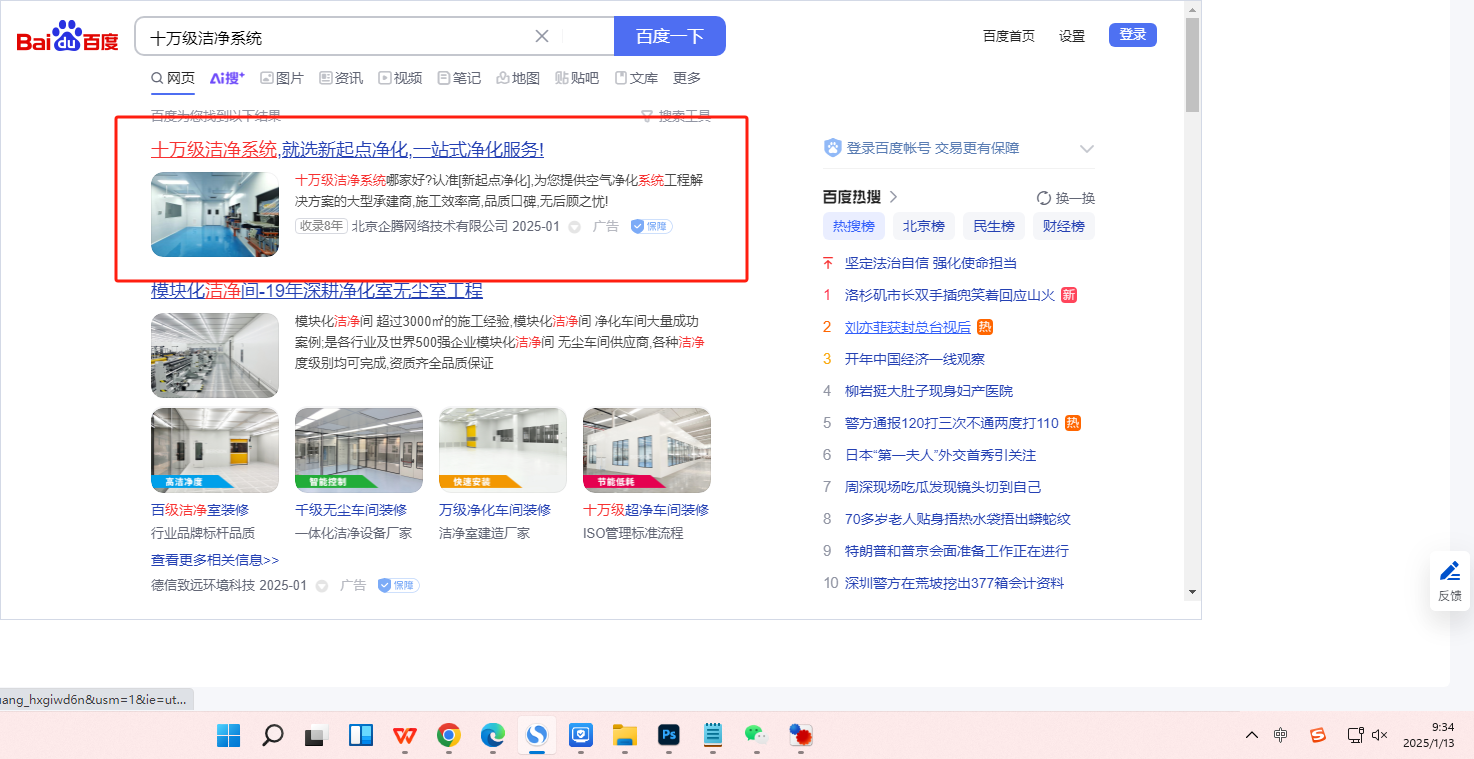
Task: Select the 北京榜 hot list tab
Action: coord(924,226)
